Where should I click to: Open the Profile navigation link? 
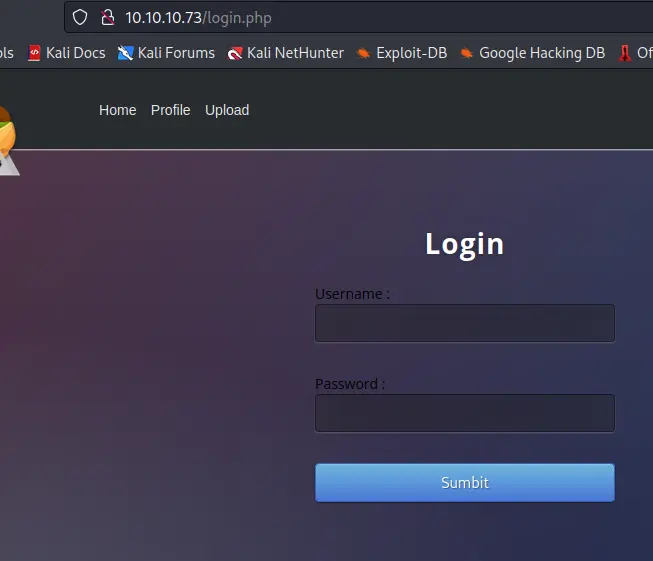pyautogui.click(x=170, y=110)
